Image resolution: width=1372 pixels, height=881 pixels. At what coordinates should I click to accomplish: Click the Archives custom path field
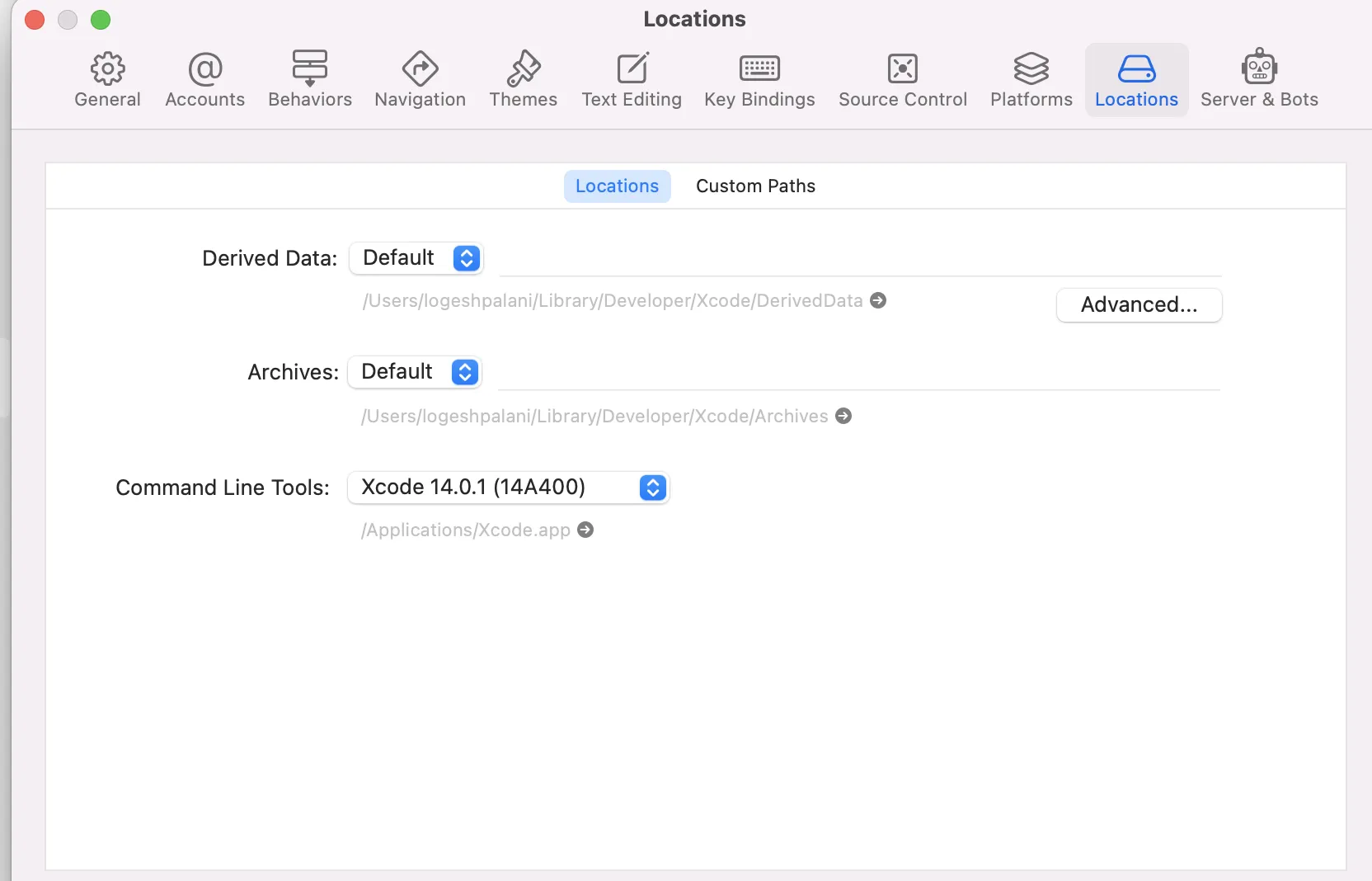point(859,373)
